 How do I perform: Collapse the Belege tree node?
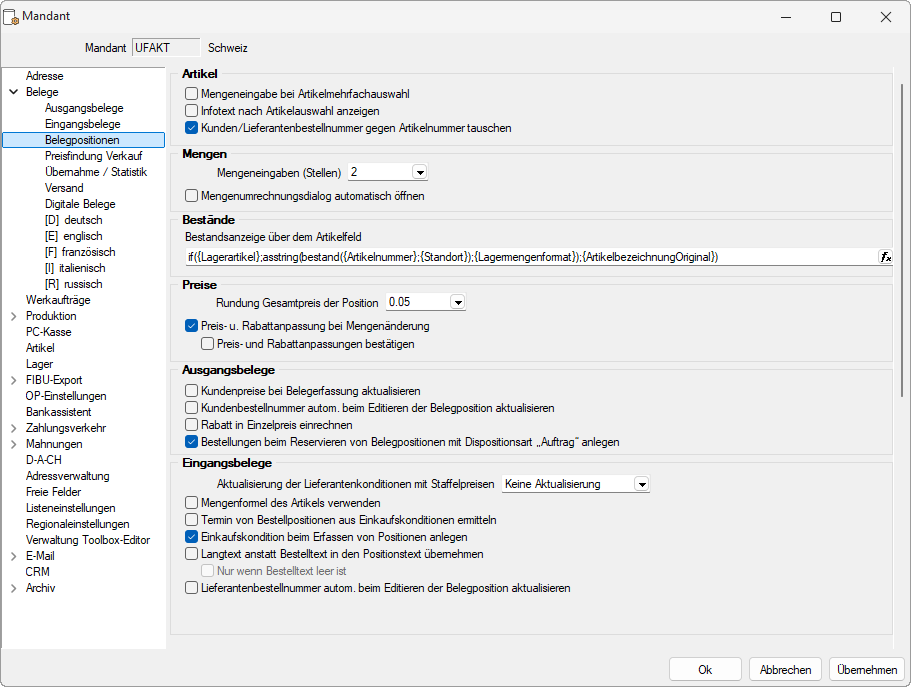(x=13, y=92)
